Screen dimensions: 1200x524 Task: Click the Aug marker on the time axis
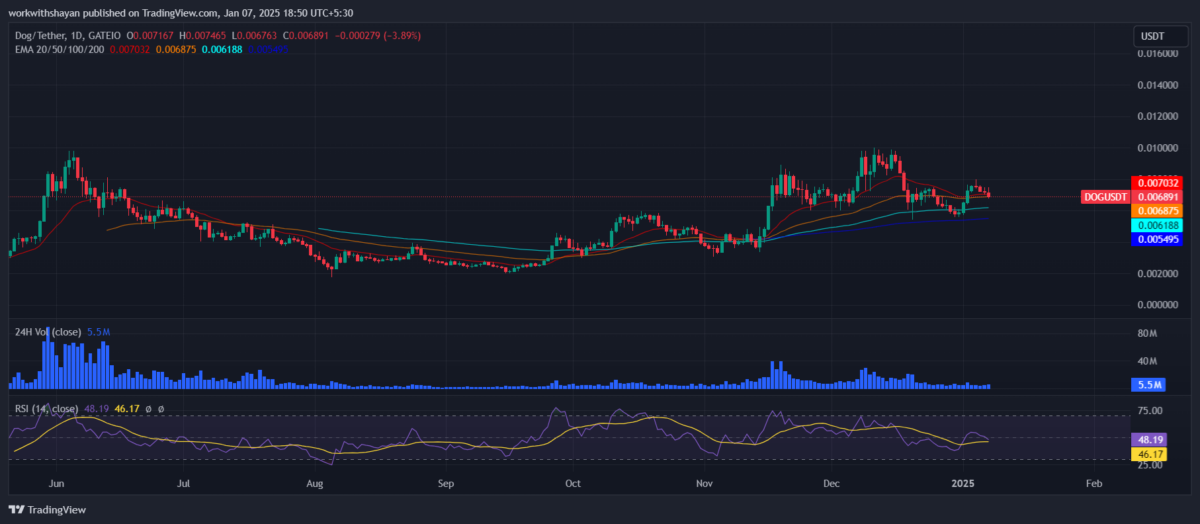click(314, 483)
